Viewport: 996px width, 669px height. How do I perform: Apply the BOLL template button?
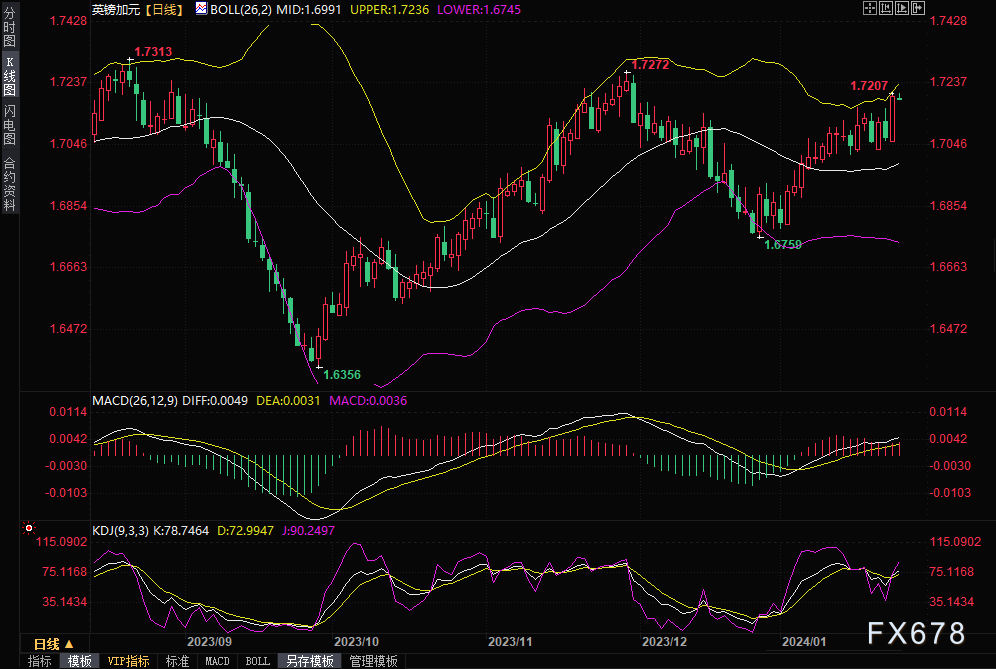257,661
